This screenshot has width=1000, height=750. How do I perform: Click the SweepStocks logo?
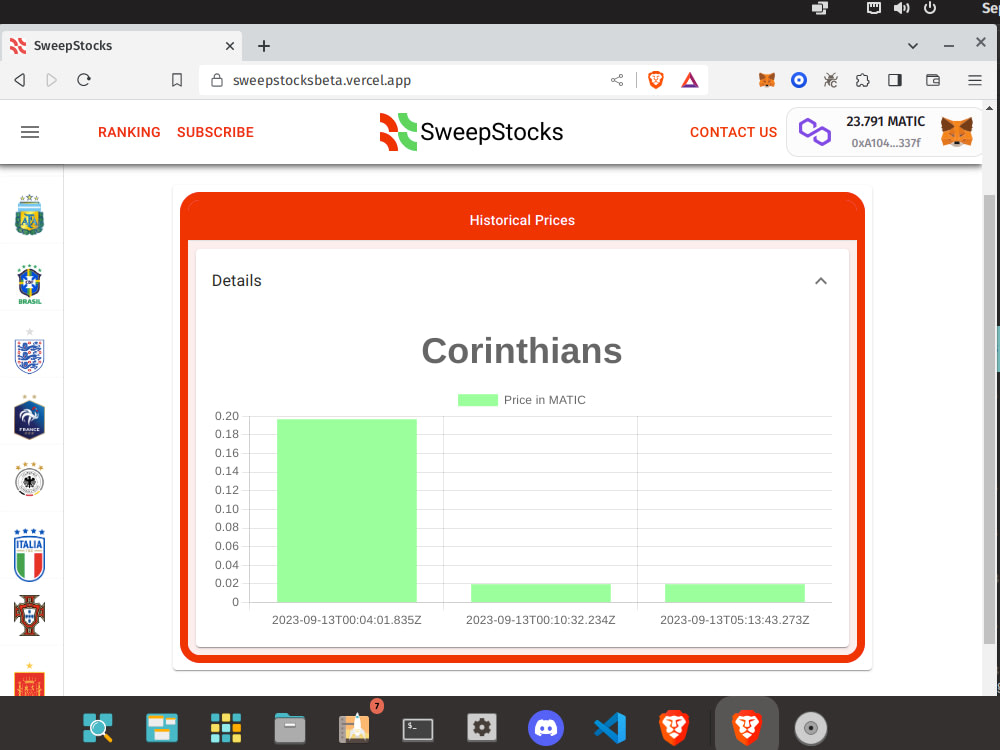471,132
